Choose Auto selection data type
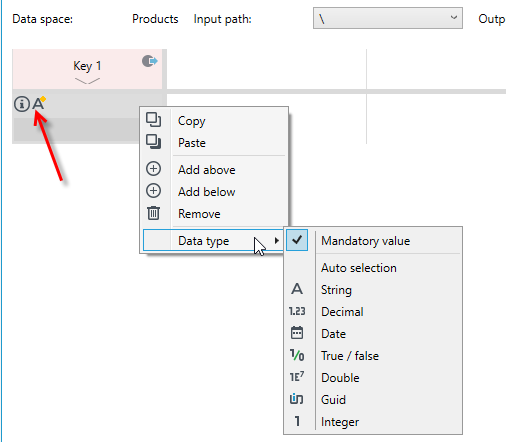Image resolution: width=506 pixels, height=442 pixels. pos(373,268)
